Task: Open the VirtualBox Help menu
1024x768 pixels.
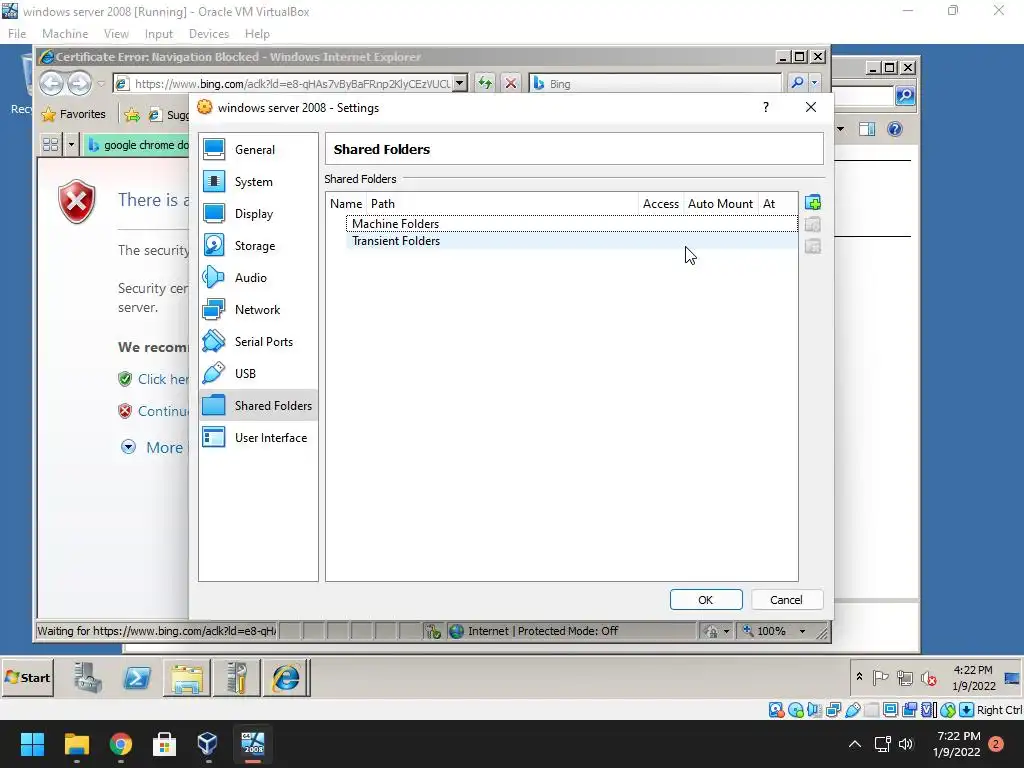Action: (257, 33)
